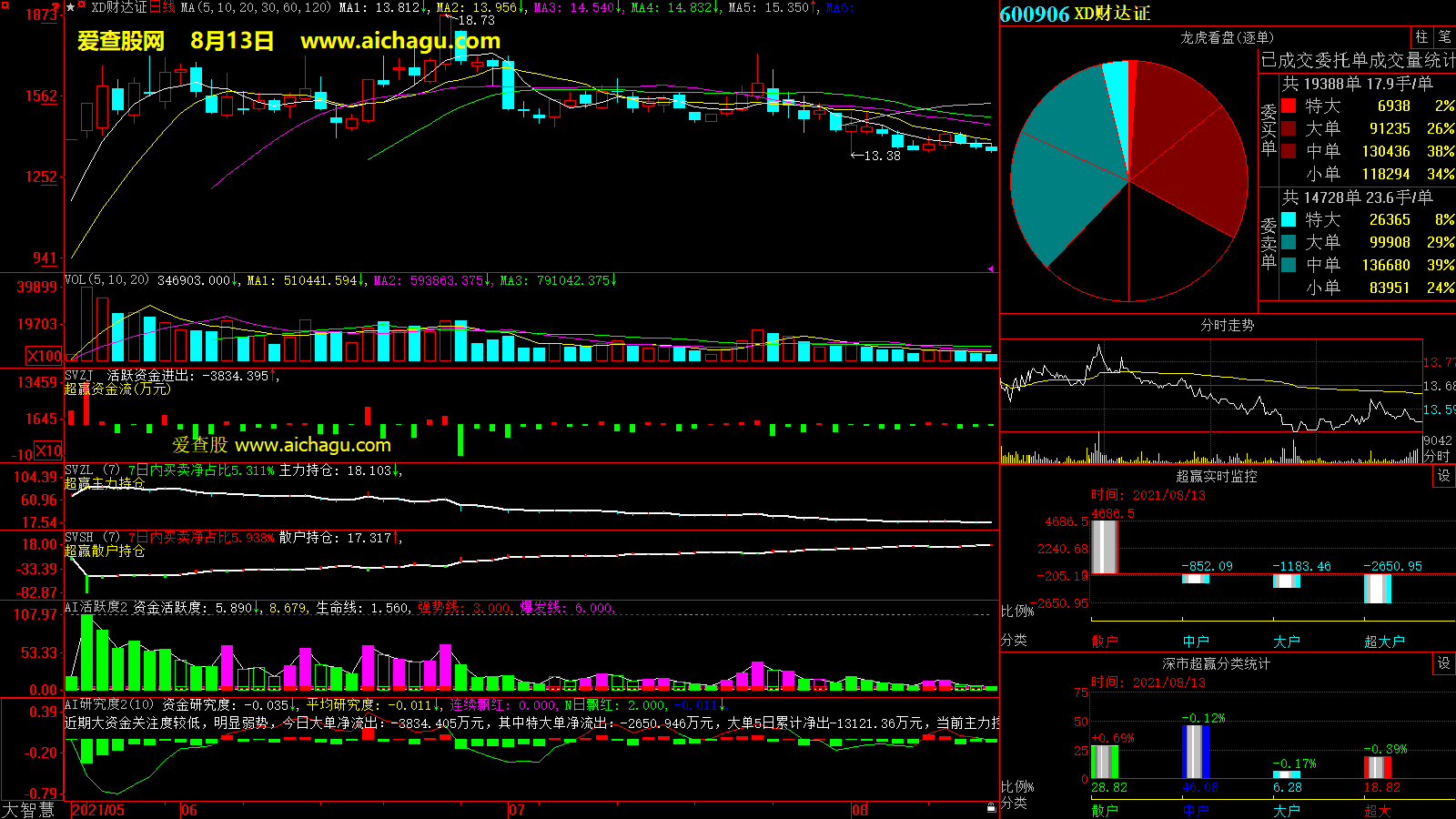Viewport: 1456px width, 819px height.
Task: Click the 设 settings button in 超赢实时监控 panel
Action: [1443, 476]
